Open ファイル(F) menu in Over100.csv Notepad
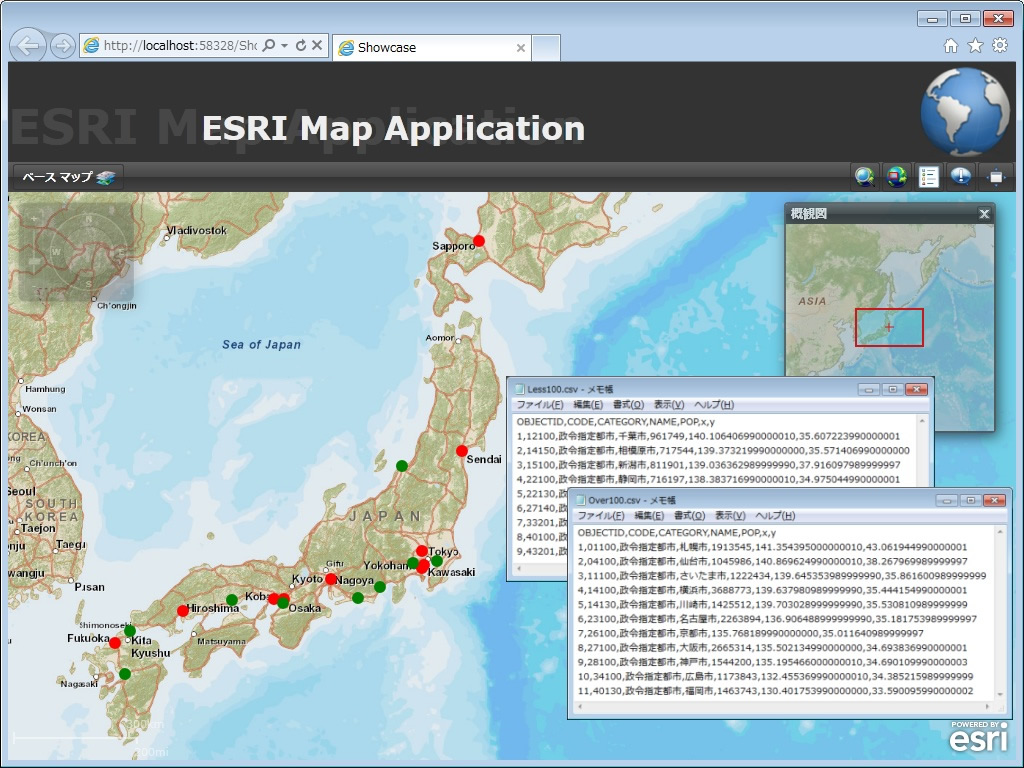 [x=601, y=516]
